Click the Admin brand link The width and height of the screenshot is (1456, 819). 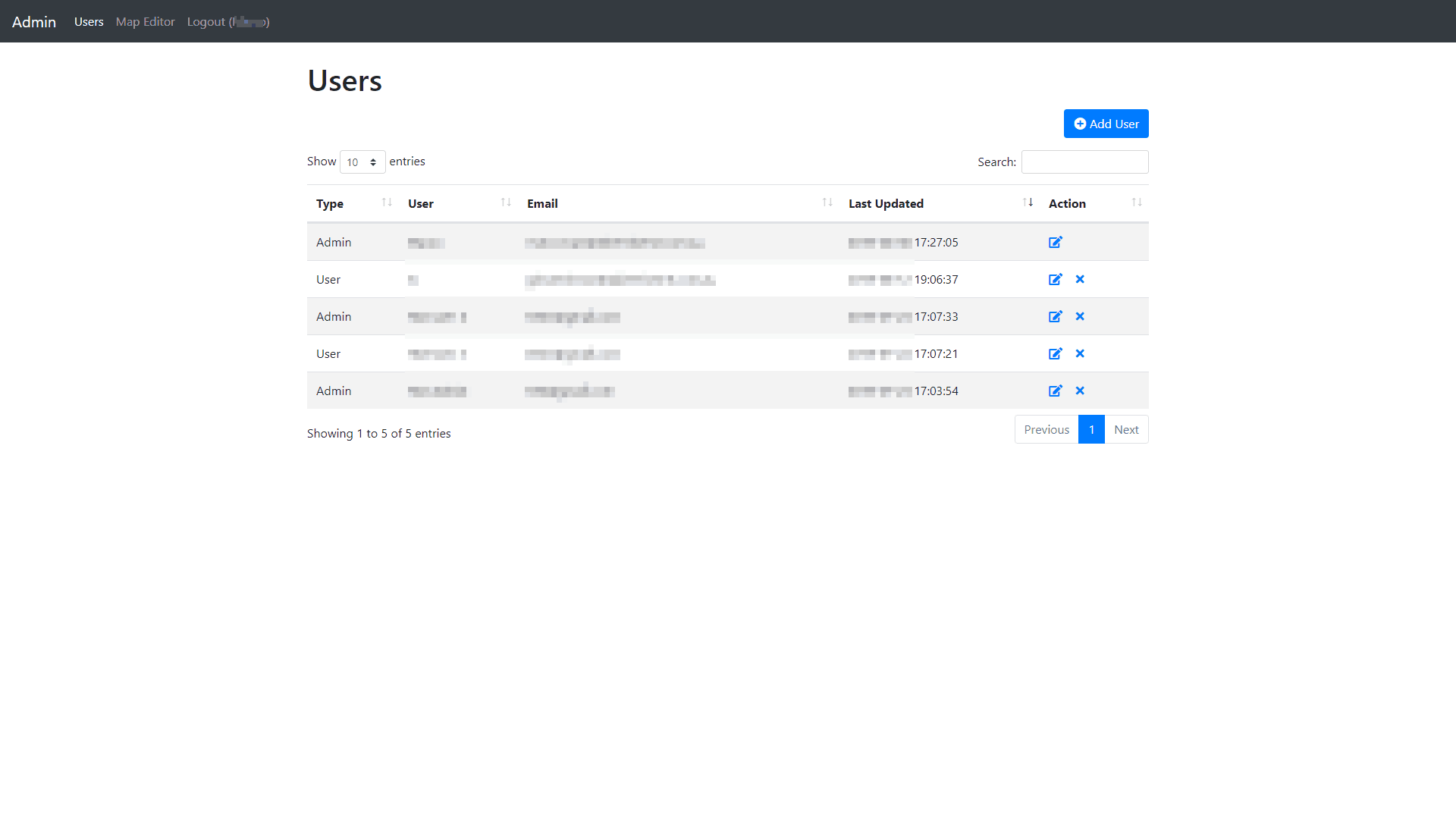point(34,22)
